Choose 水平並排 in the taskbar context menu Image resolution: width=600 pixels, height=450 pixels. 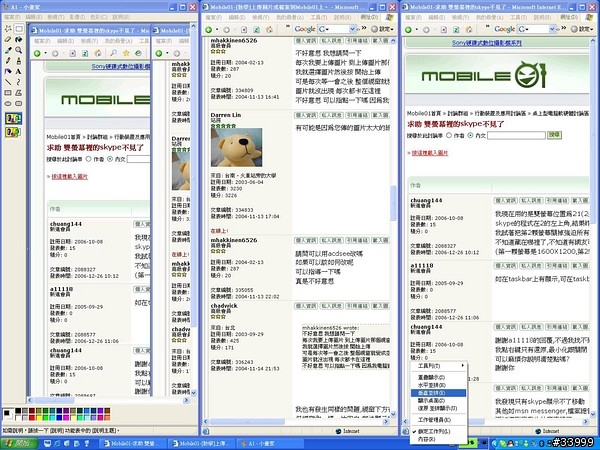(x=438, y=385)
